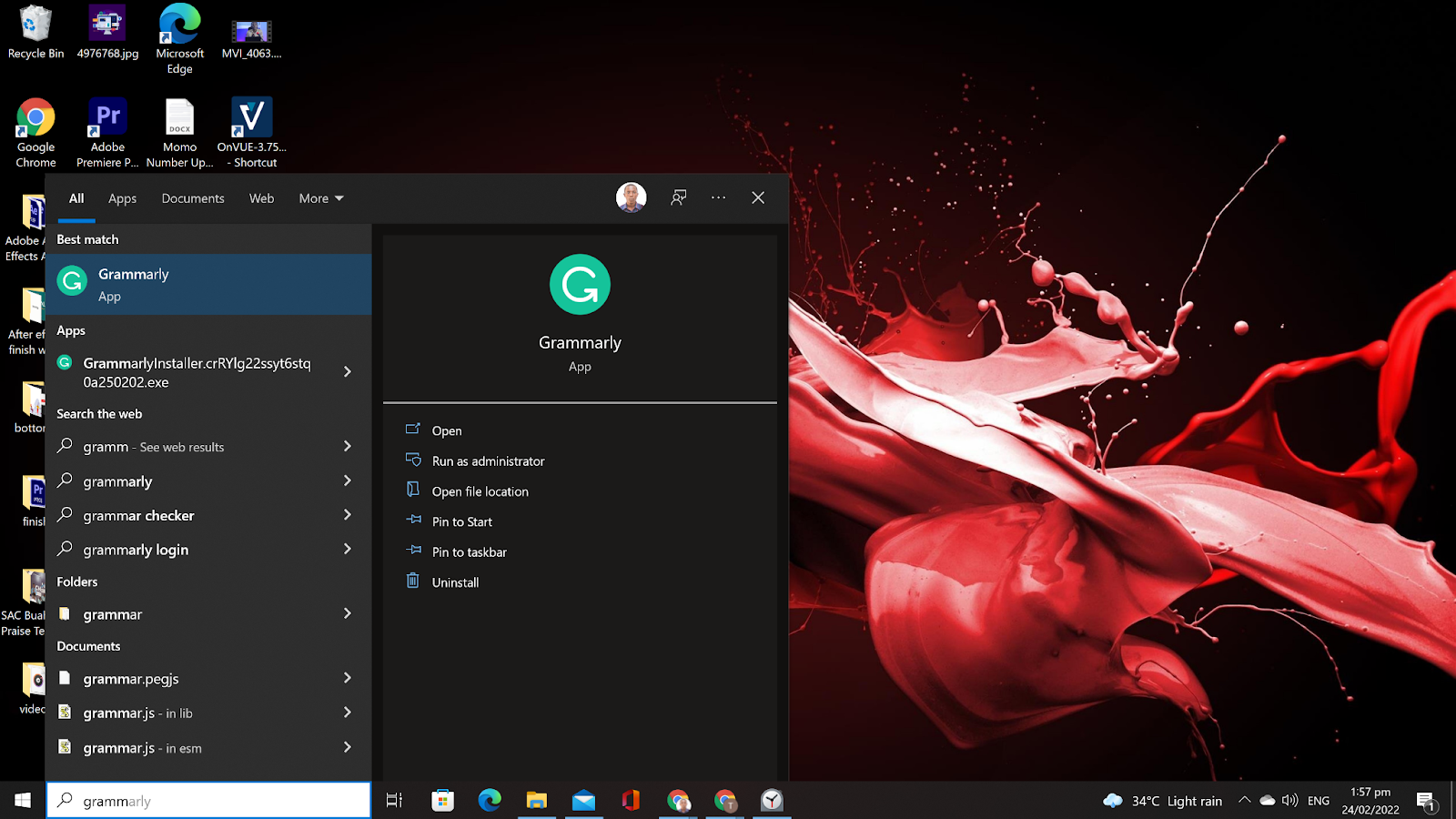Expand arrow beside grammar.pegjs document
The height and width of the screenshot is (819, 1456).
tap(348, 678)
